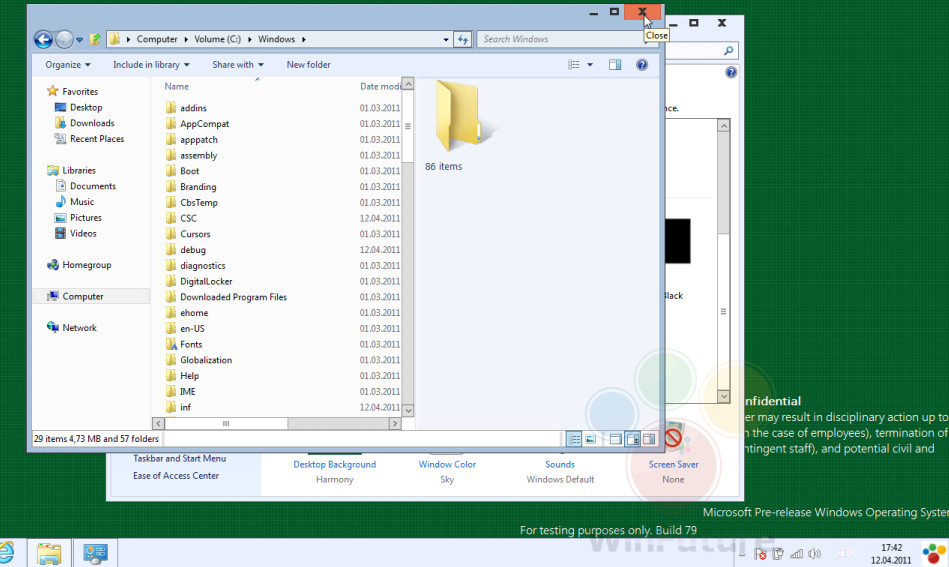Viewport: 949px width, 567px height.
Task: Click the volume icon in system tray
Action: [x=815, y=554]
